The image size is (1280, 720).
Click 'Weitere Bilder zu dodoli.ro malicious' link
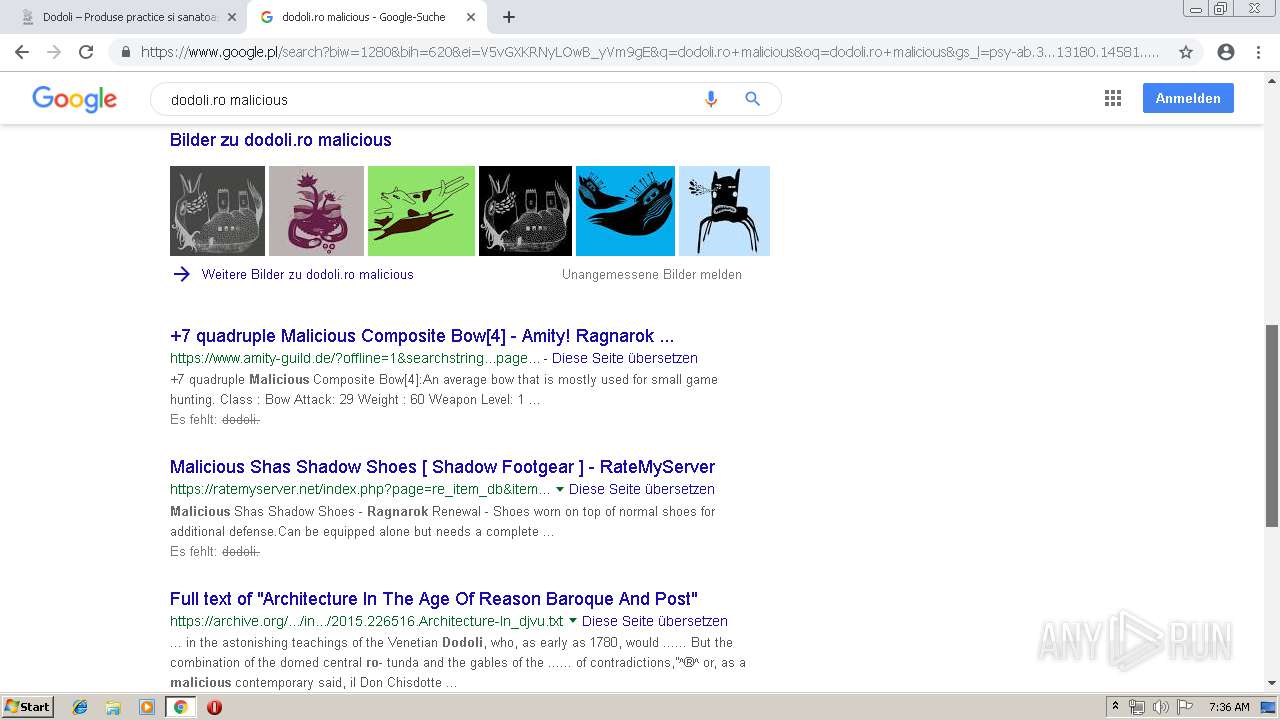tap(308, 274)
